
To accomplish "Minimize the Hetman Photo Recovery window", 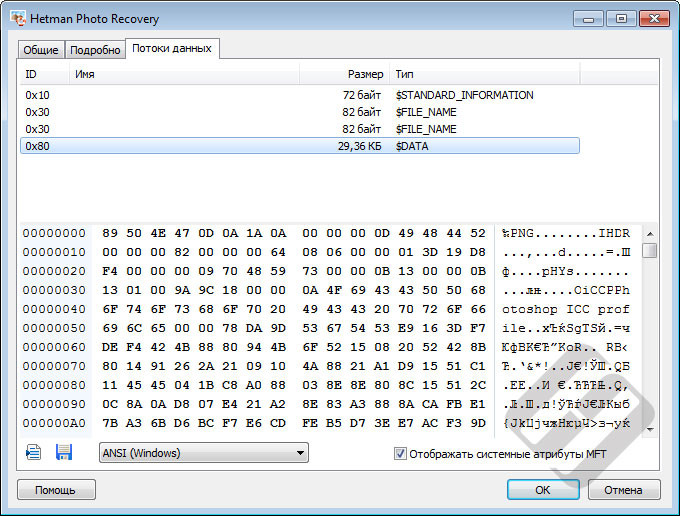I will pyautogui.click(x=588, y=19).
